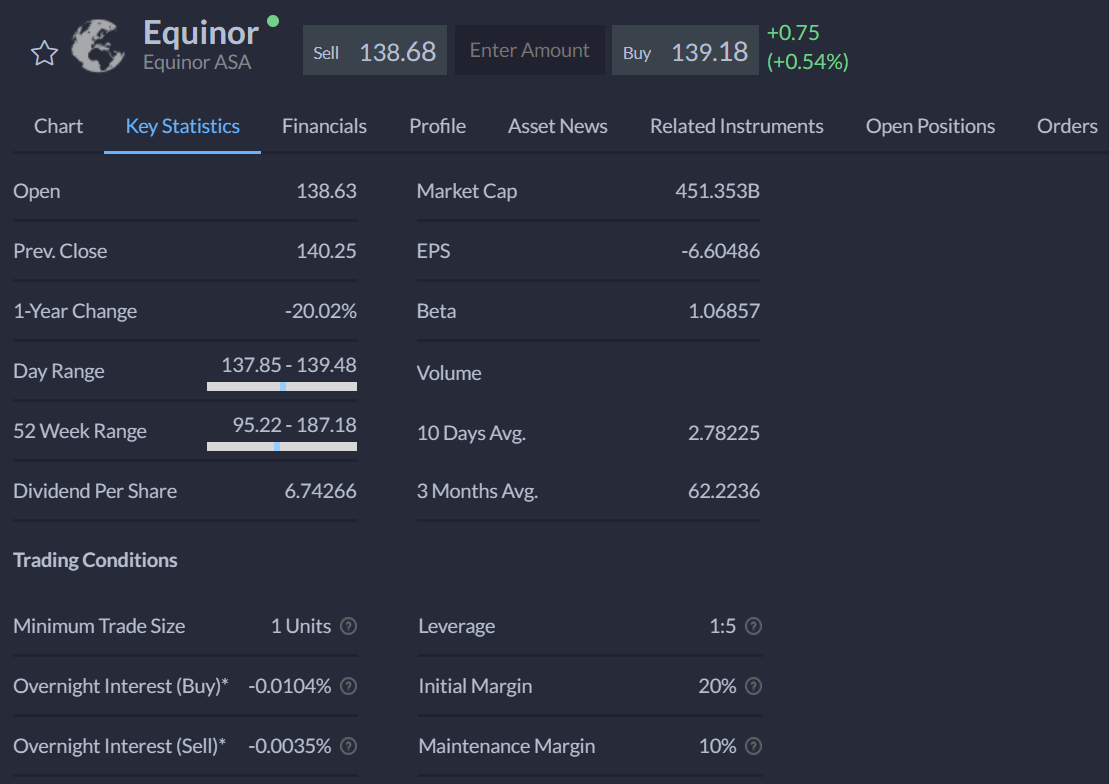This screenshot has height=784, width=1109.
Task: Click the Trading Conditions heading
Action: click(95, 560)
